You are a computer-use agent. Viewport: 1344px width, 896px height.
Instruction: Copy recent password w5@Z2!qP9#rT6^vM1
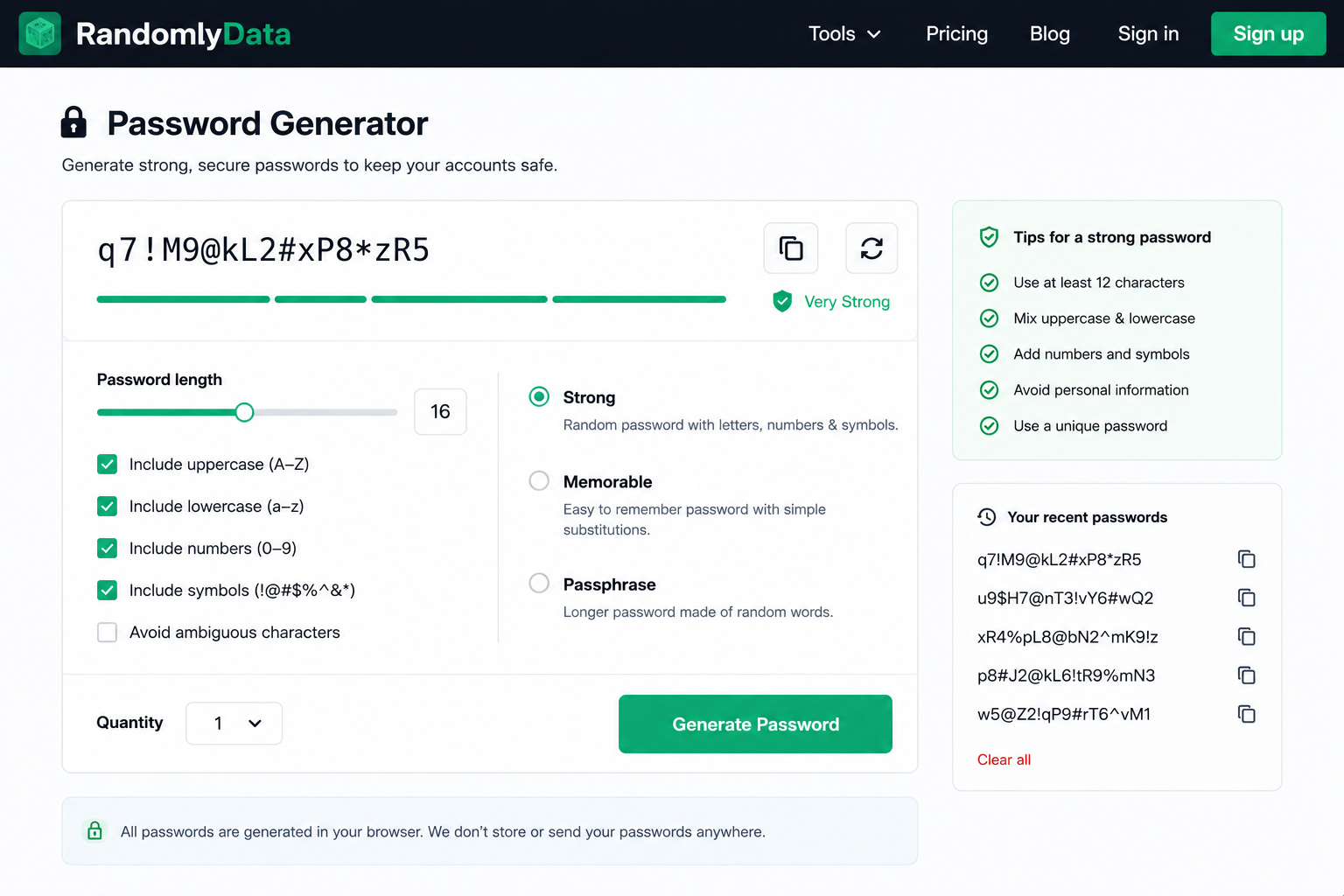[1247, 714]
